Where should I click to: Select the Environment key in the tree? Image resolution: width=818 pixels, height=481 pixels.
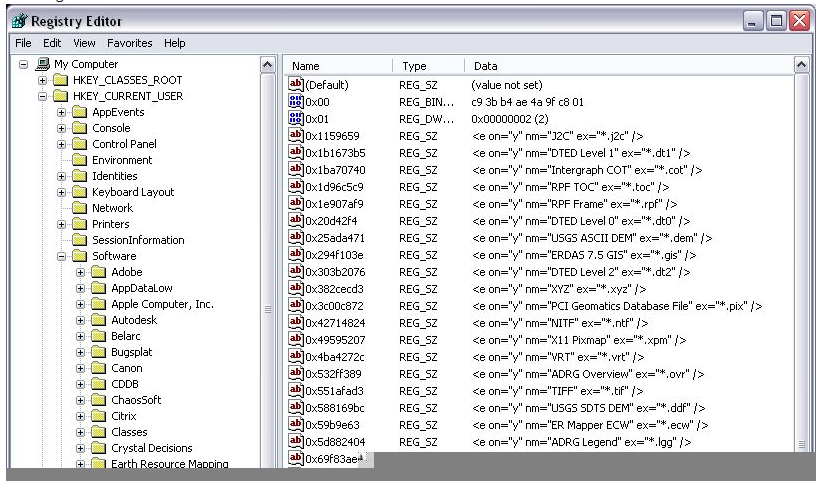click(121, 160)
